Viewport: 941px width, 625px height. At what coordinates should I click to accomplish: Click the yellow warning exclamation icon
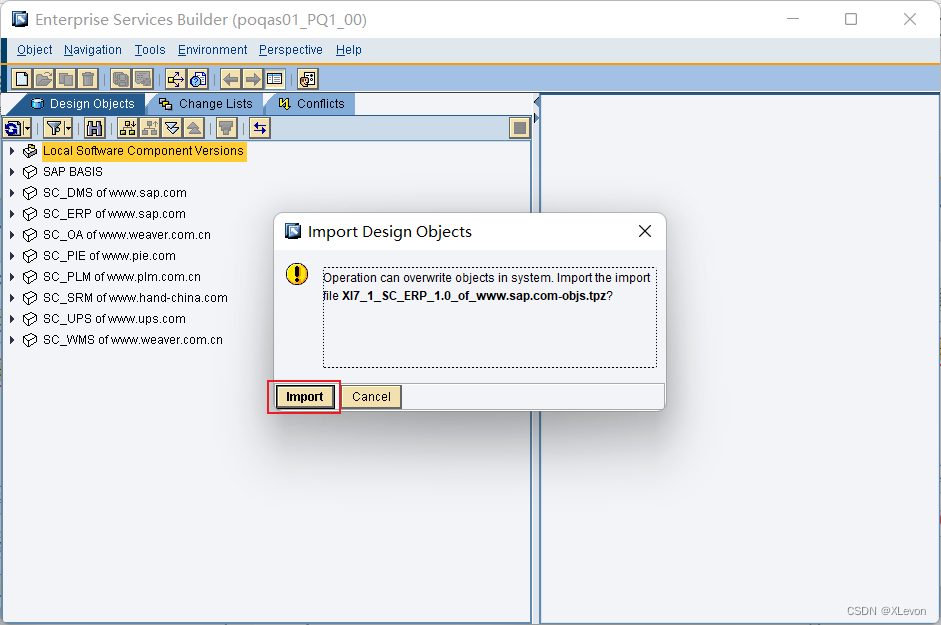click(296, 274)
